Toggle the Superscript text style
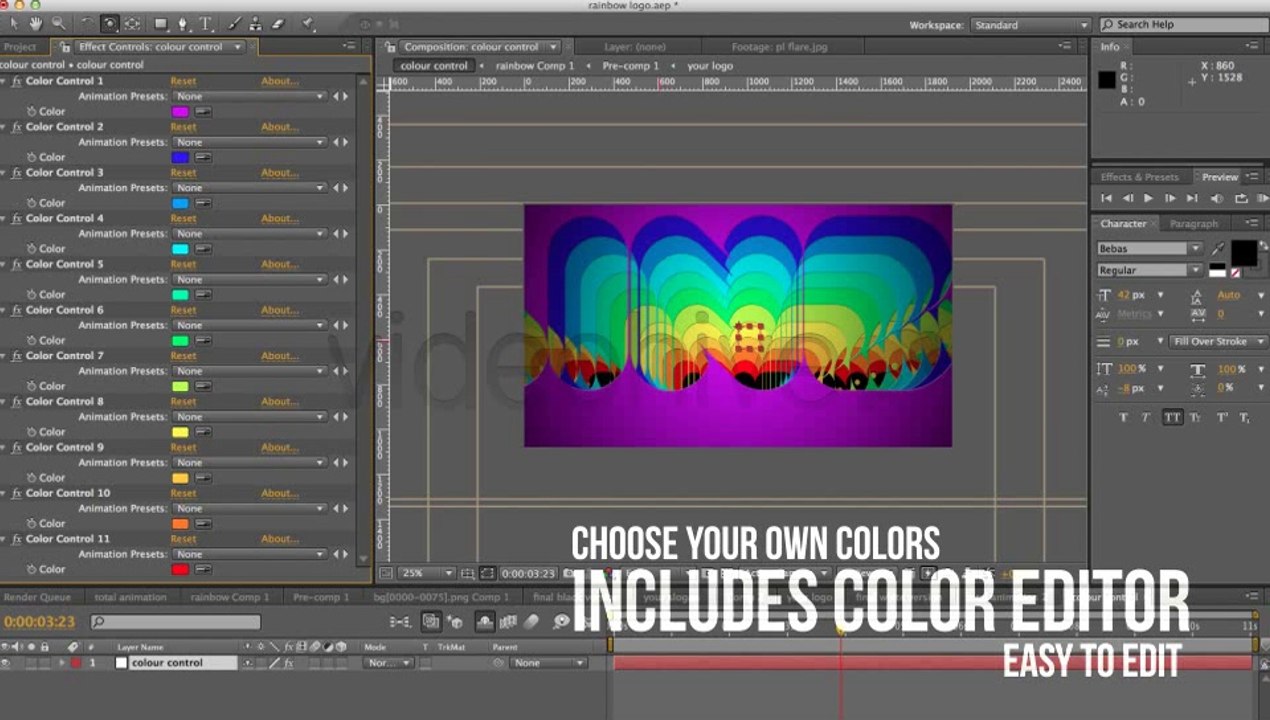1270x720 pixels. 1221,417
